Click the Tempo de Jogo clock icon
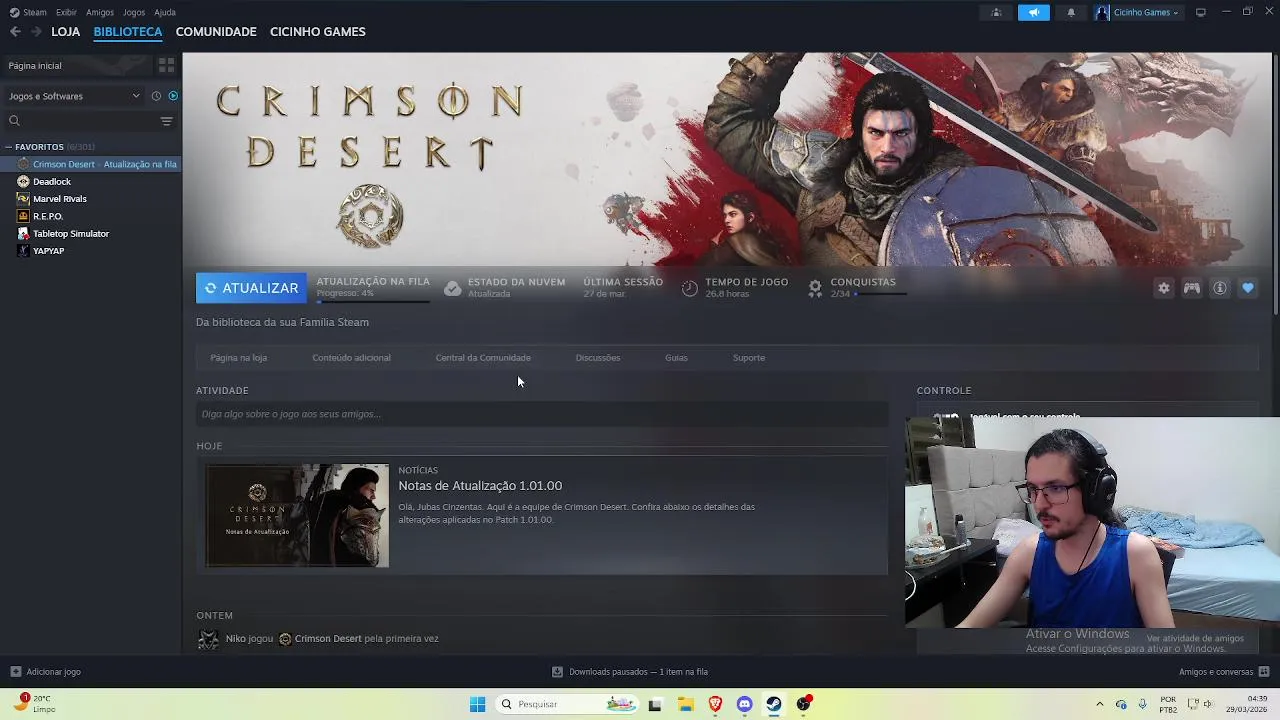Viewport: 1280px width, 720px height. pos(690,288)
